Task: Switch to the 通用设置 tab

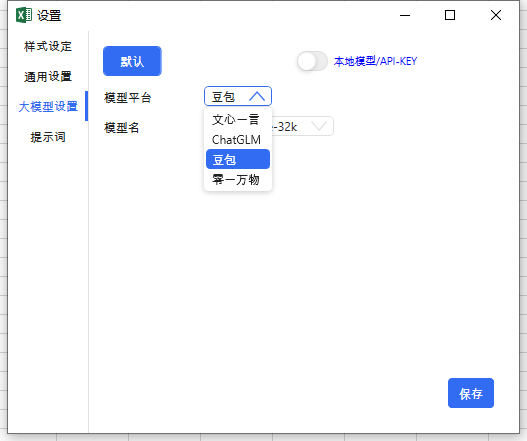Action: [48, 77]
